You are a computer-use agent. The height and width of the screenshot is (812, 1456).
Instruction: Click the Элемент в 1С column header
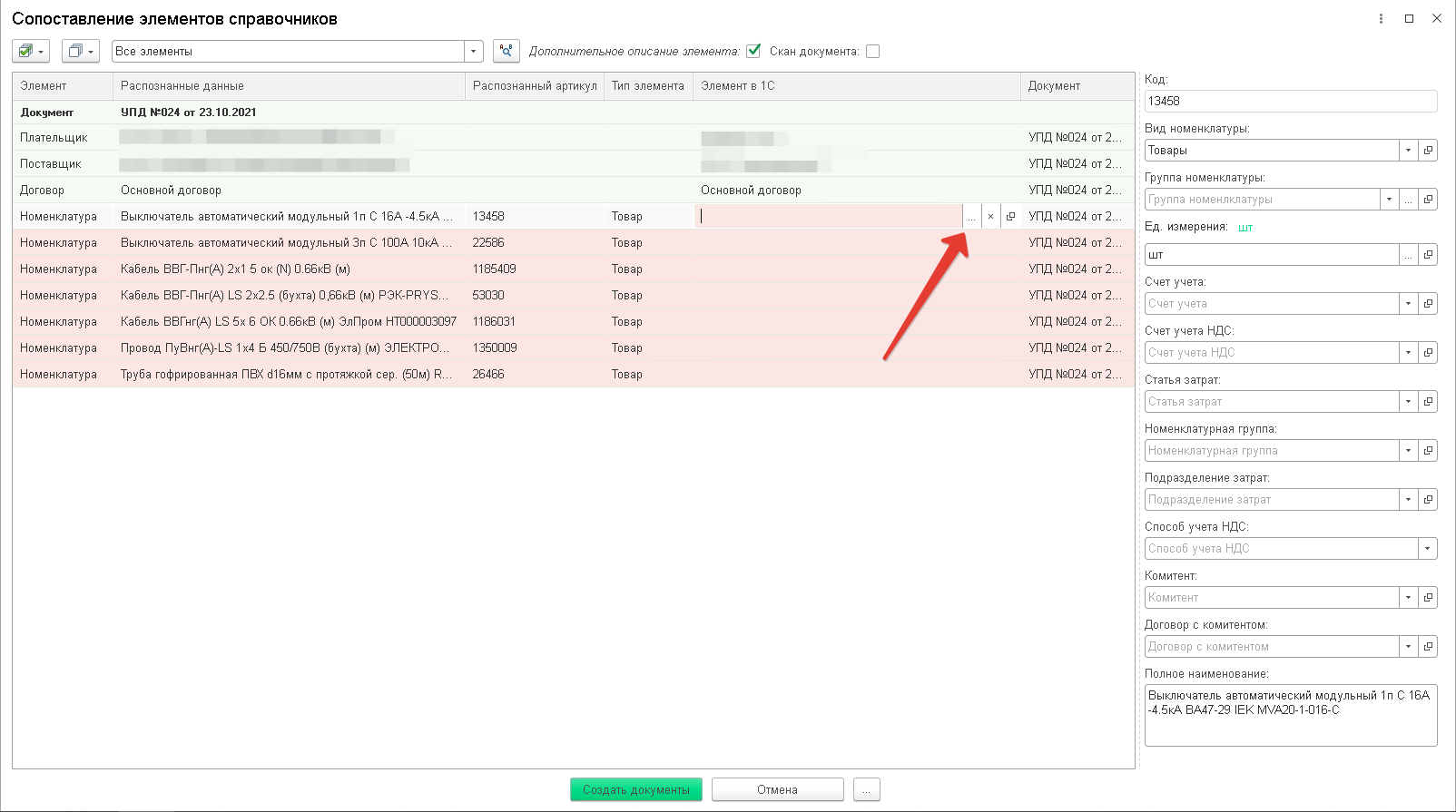point(857,86)
